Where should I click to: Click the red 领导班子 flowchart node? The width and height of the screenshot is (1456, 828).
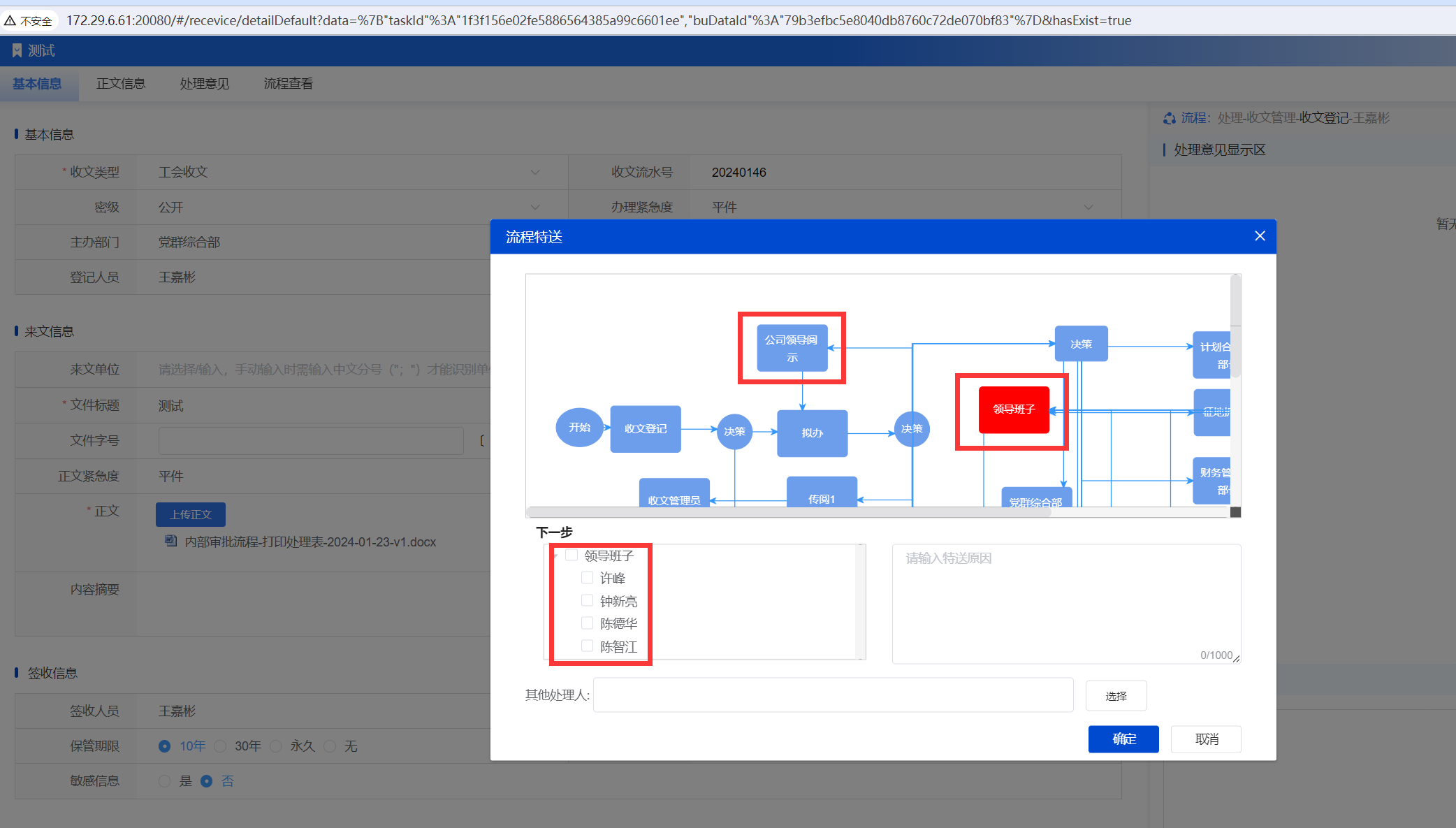point(1014,409)
